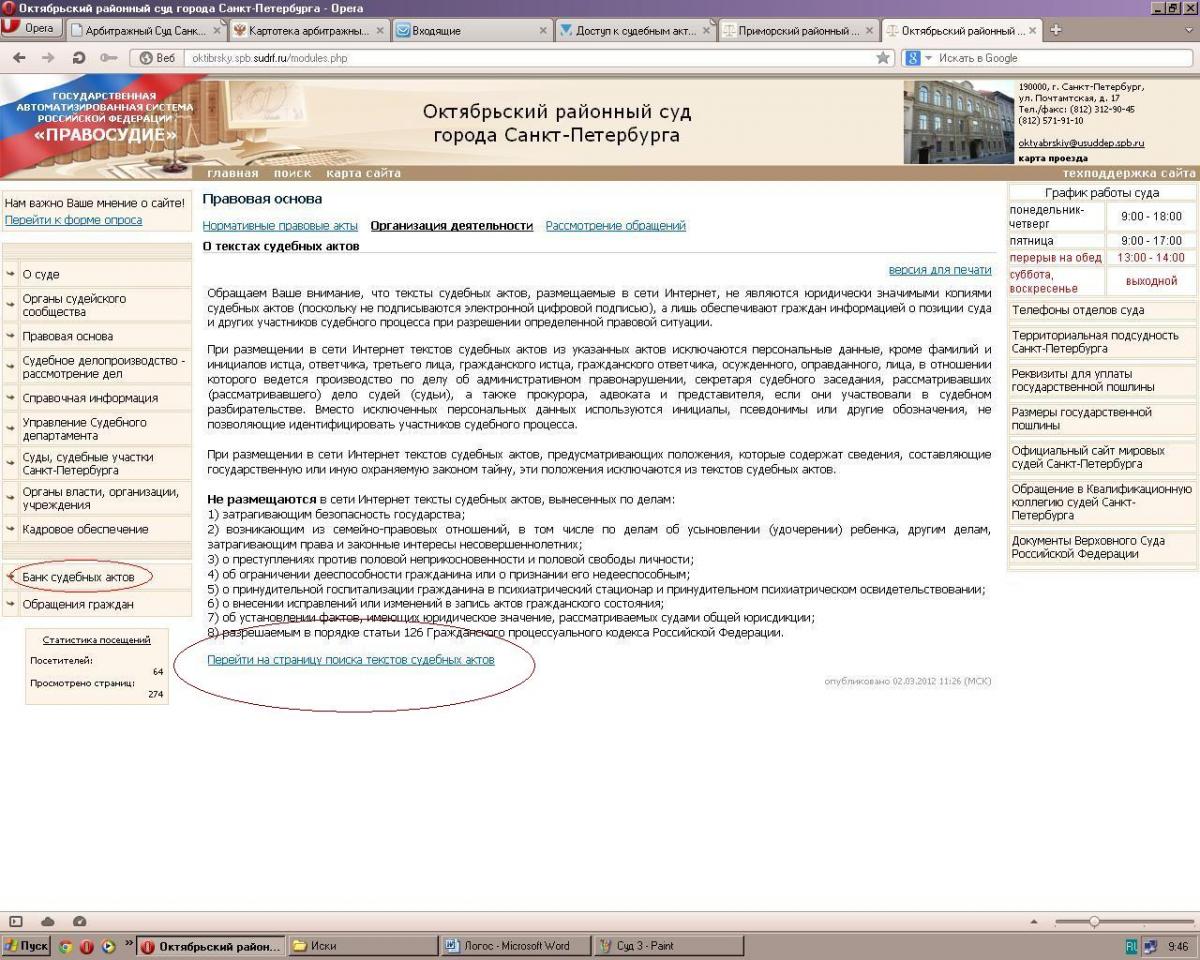This screenshot has height=960, width=1200.
Task: Open 'Банк судебных актов' sidebar link
Action: pos(78,577)
